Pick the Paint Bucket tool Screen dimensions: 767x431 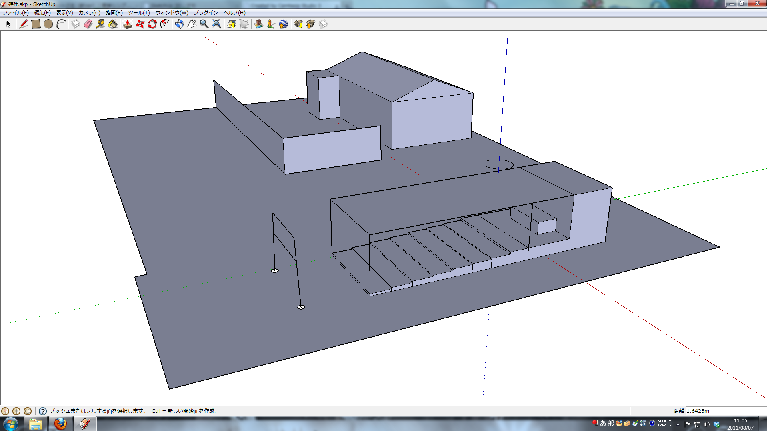[x=113, y=24]
